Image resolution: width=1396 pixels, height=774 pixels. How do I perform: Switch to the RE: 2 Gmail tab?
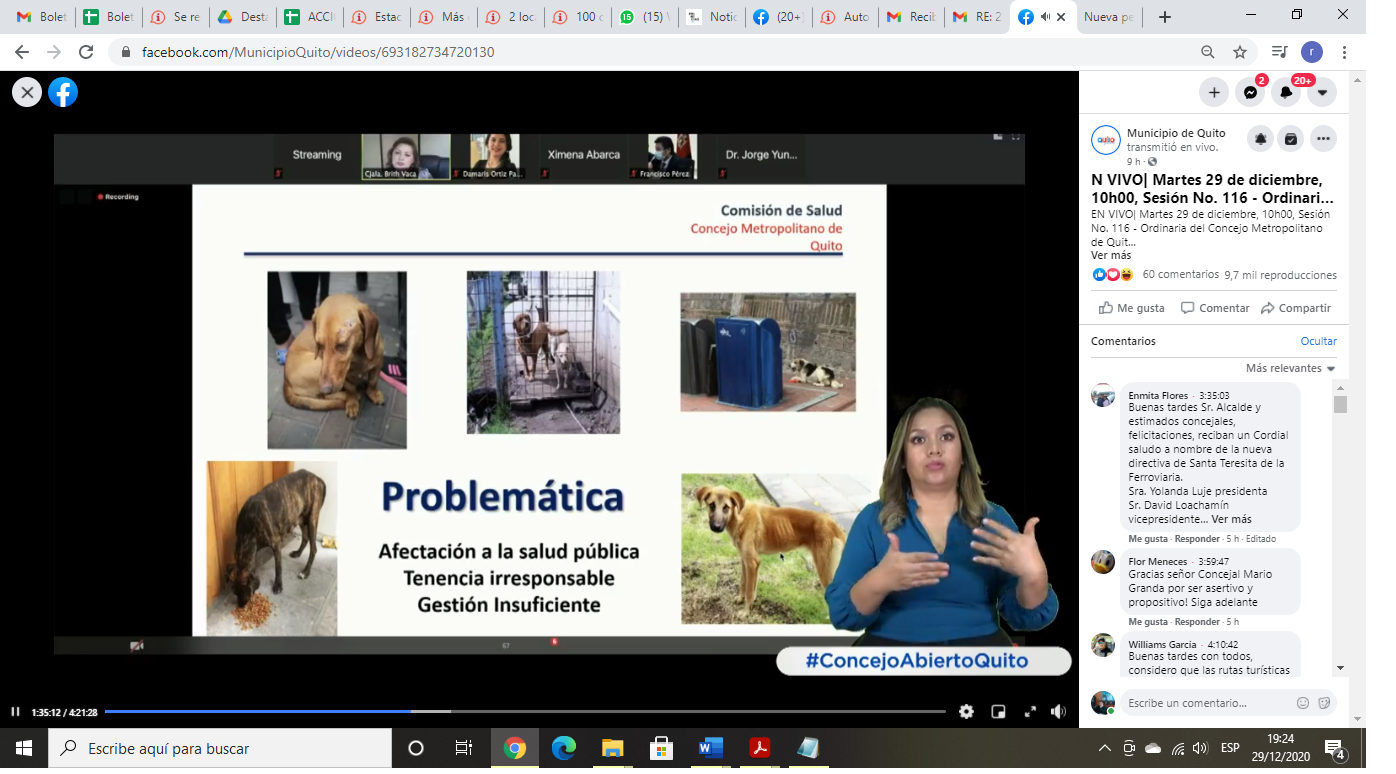[976, 17]
